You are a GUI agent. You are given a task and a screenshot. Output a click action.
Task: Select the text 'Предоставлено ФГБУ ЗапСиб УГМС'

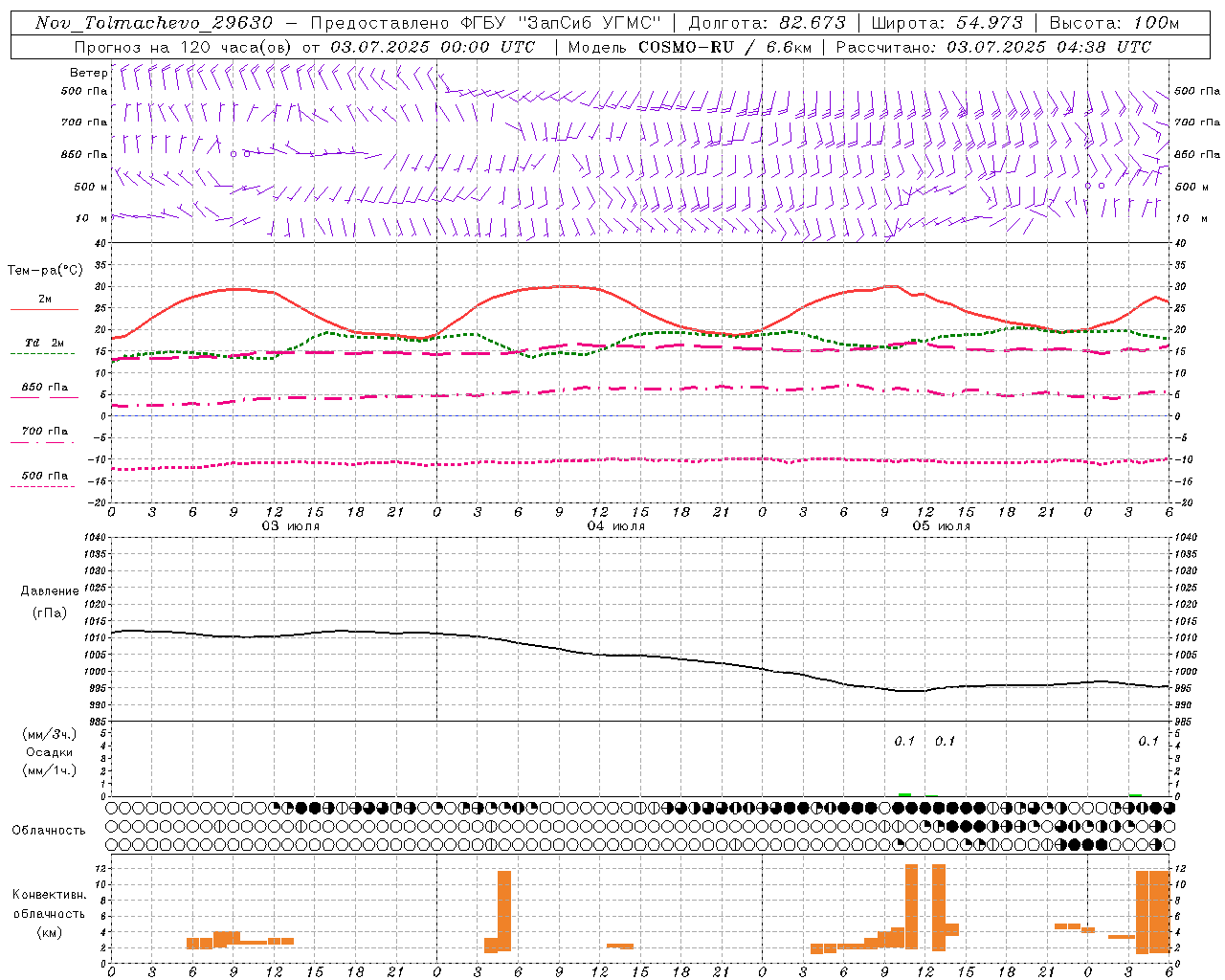pos(486,23)
